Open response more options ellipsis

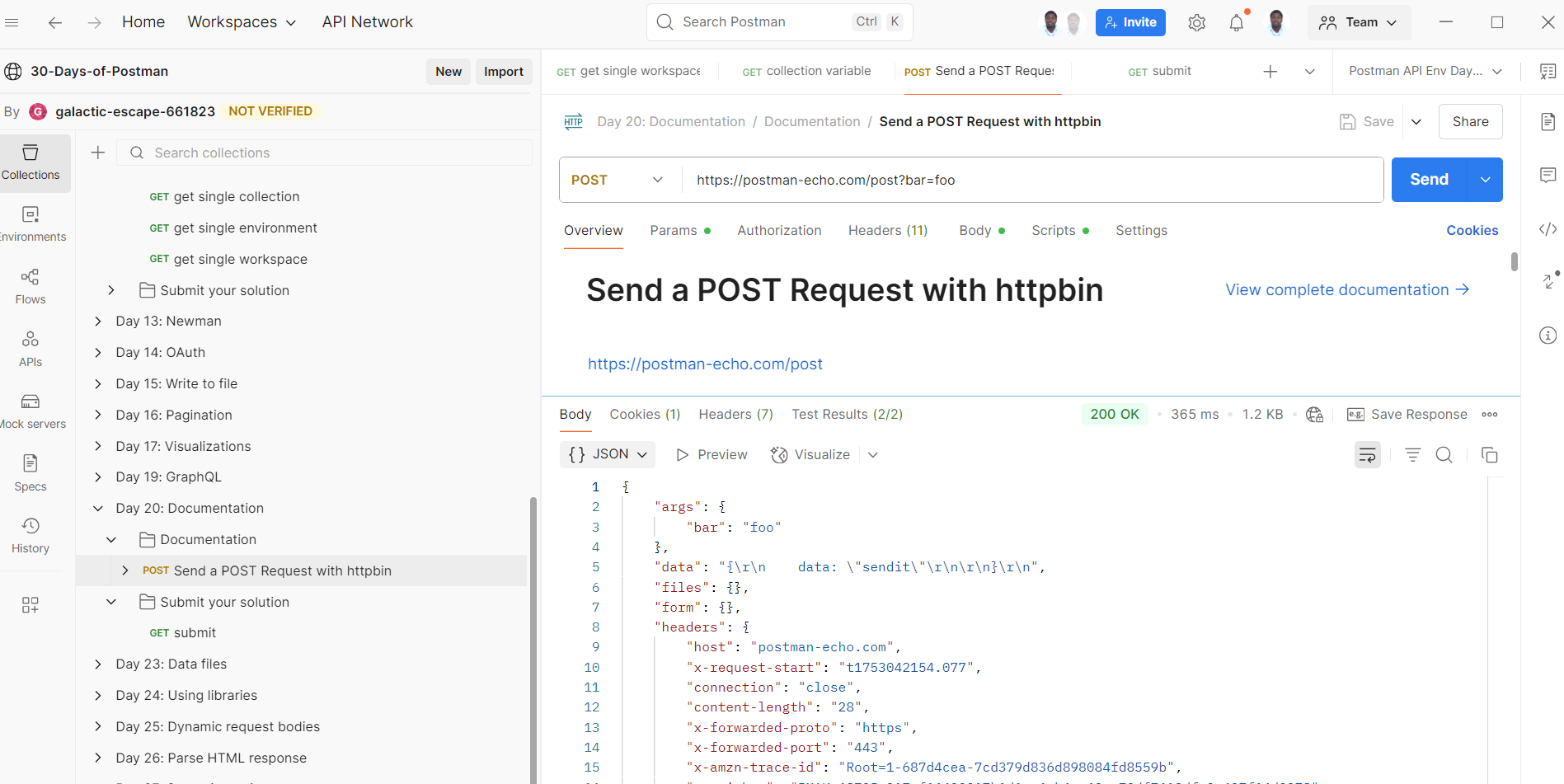pos(1489,415)
